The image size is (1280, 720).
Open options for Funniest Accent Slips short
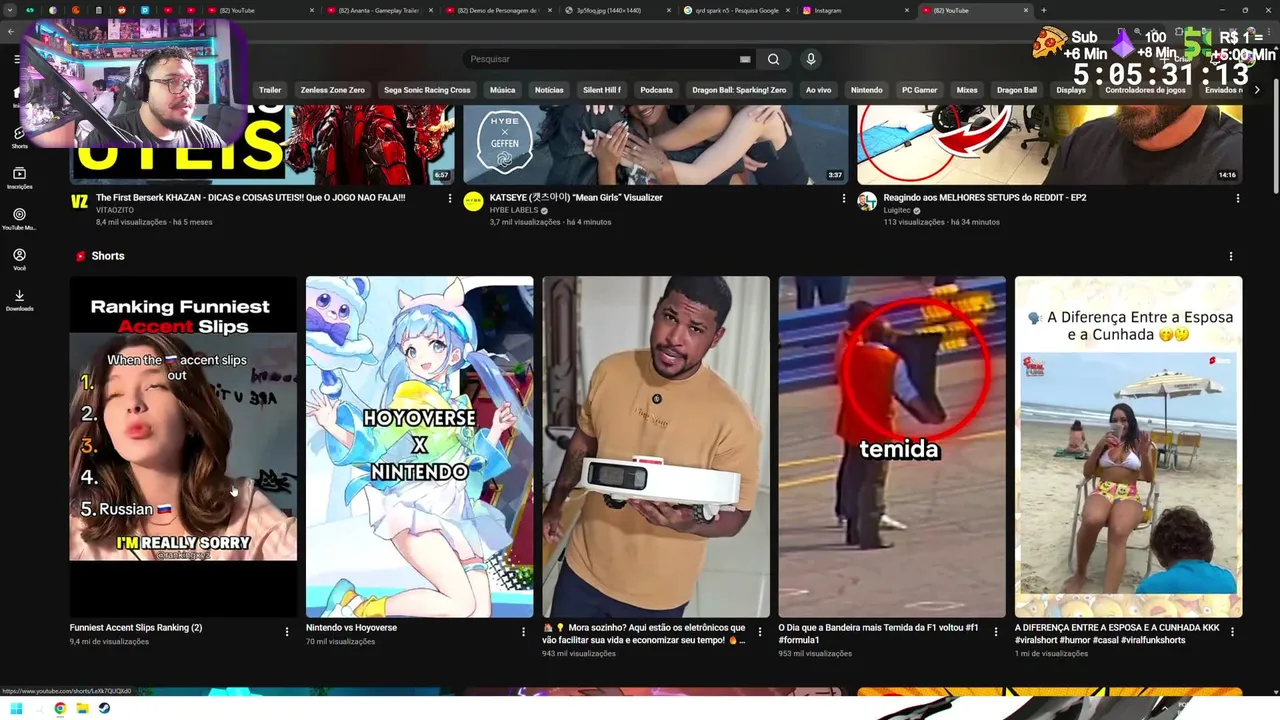click(x=287, y=632)
